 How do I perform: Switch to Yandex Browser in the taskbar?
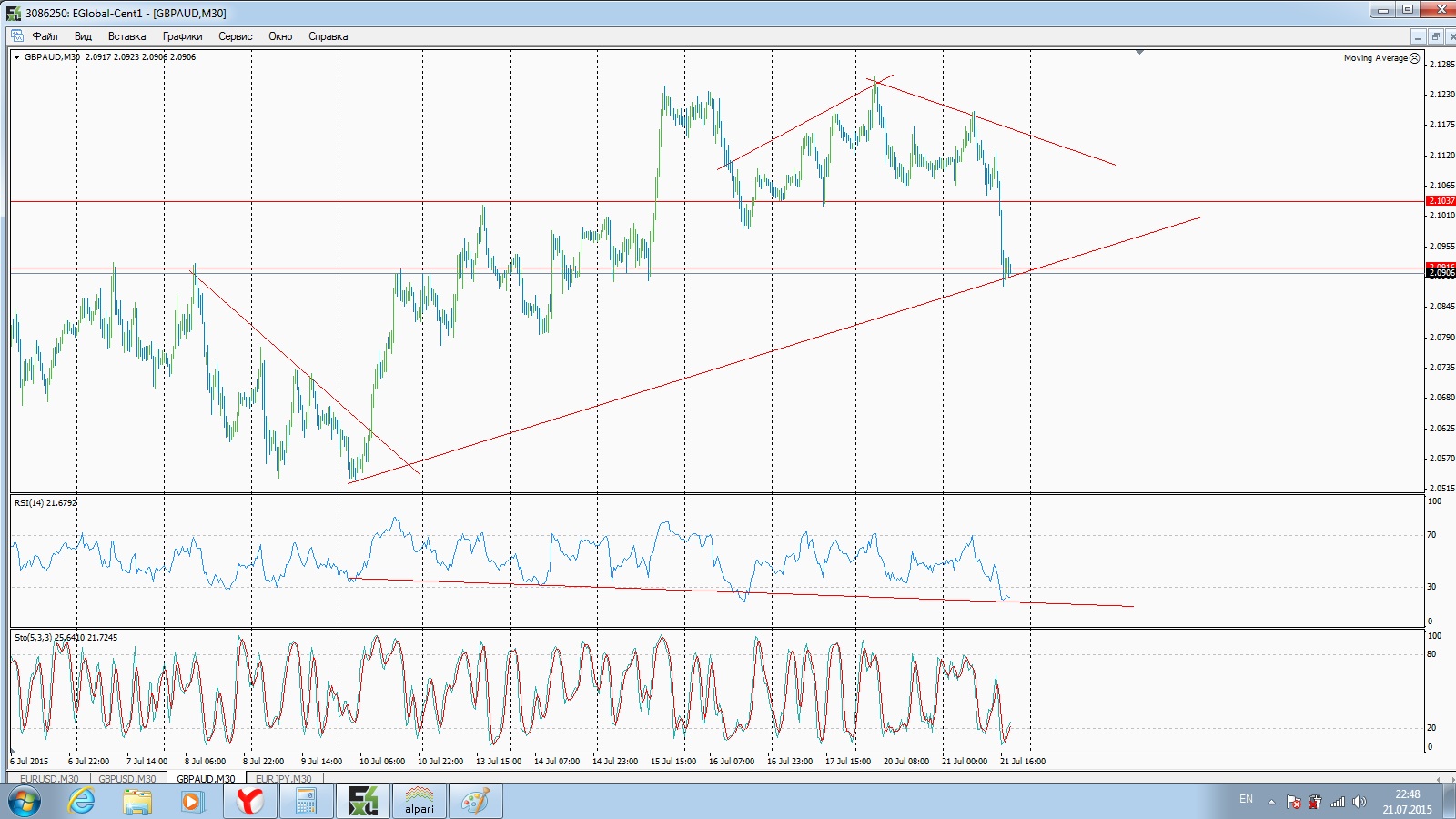click(x=248, y=802)
